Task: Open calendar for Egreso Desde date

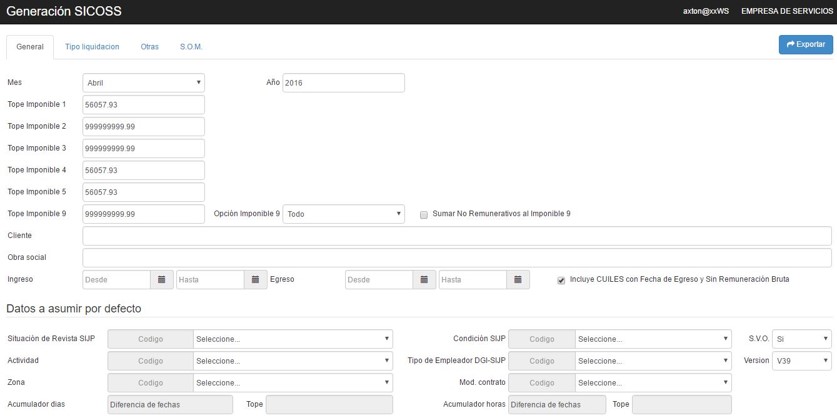Action: tap(424, 280)
